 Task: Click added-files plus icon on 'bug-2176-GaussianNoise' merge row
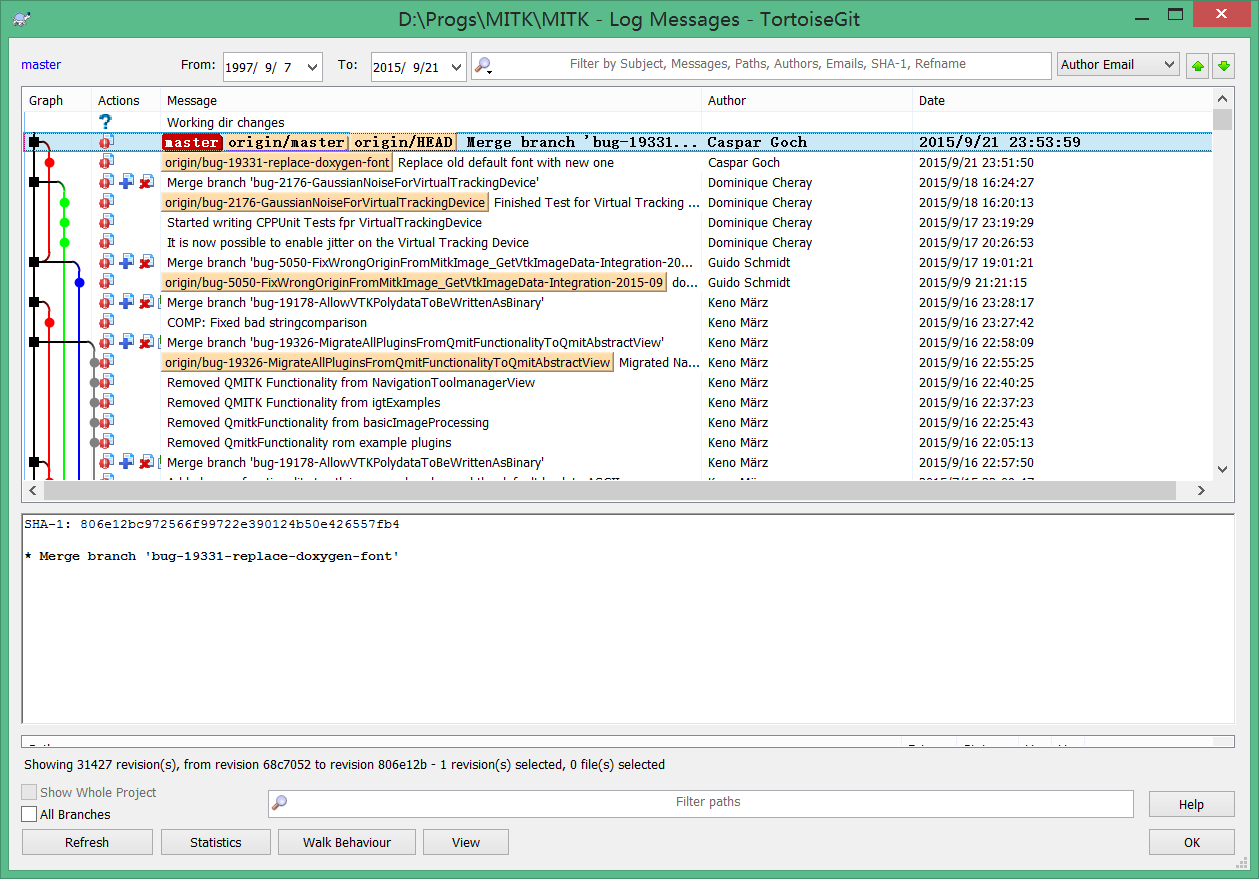point(126,182)
